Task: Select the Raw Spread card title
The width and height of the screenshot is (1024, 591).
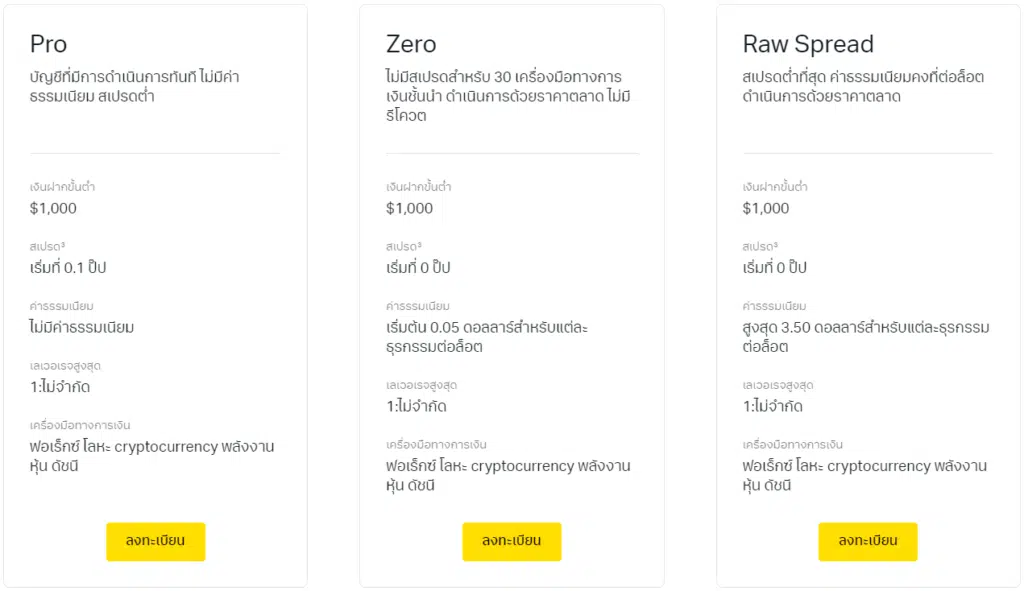Action: point(808,44)
